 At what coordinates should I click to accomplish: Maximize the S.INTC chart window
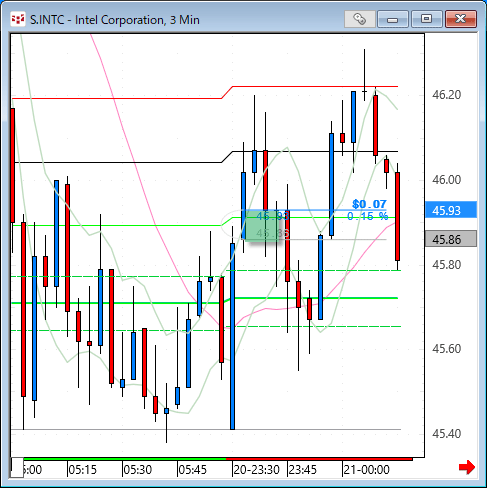pos(427,19)
